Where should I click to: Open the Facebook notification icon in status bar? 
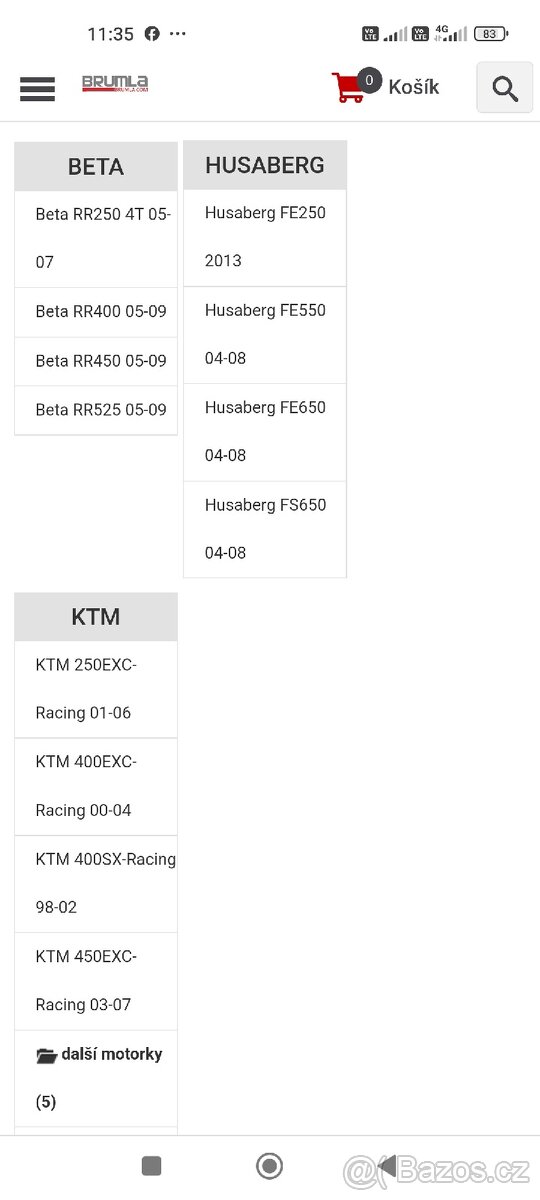pyautogui.click(x=152, y=33)
